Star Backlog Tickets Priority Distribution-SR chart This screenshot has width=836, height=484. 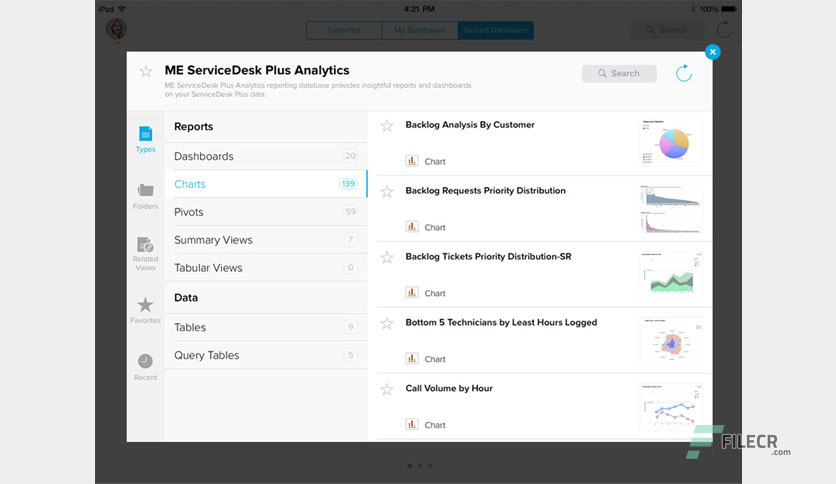click(x=387, y=257)
